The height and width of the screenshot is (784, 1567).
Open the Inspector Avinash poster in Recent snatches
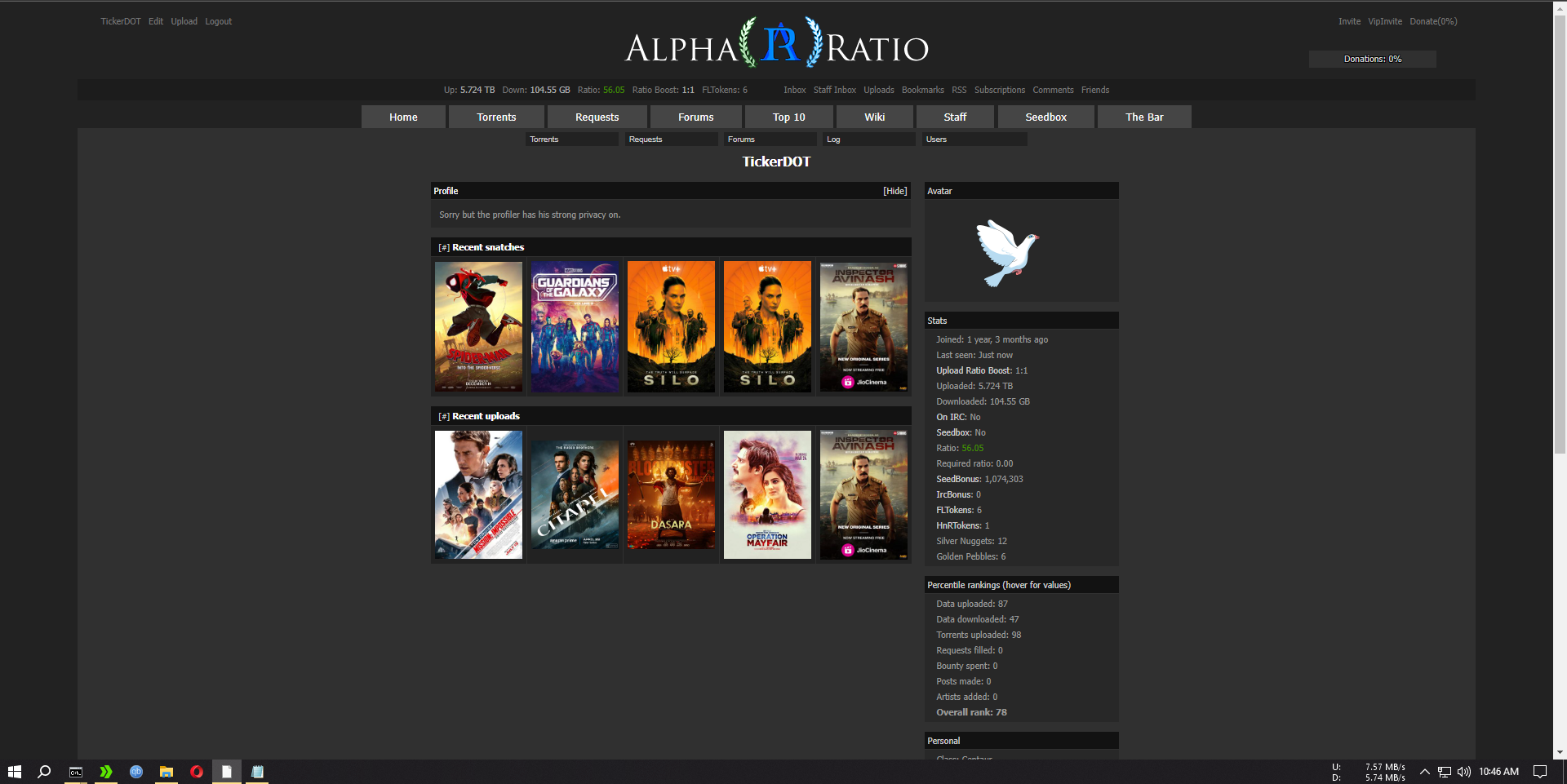point(863,327)
